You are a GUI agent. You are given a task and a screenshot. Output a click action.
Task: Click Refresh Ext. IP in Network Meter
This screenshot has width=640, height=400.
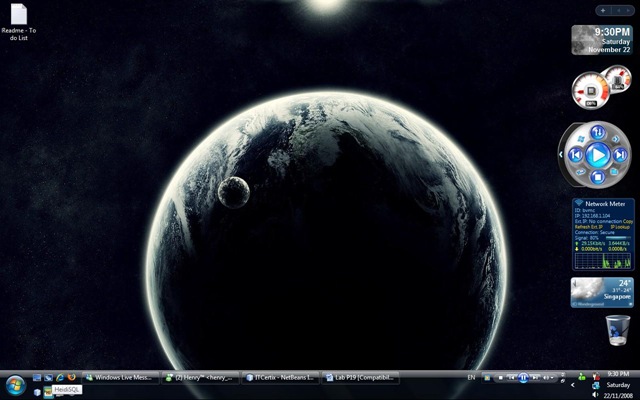point(589,227)
